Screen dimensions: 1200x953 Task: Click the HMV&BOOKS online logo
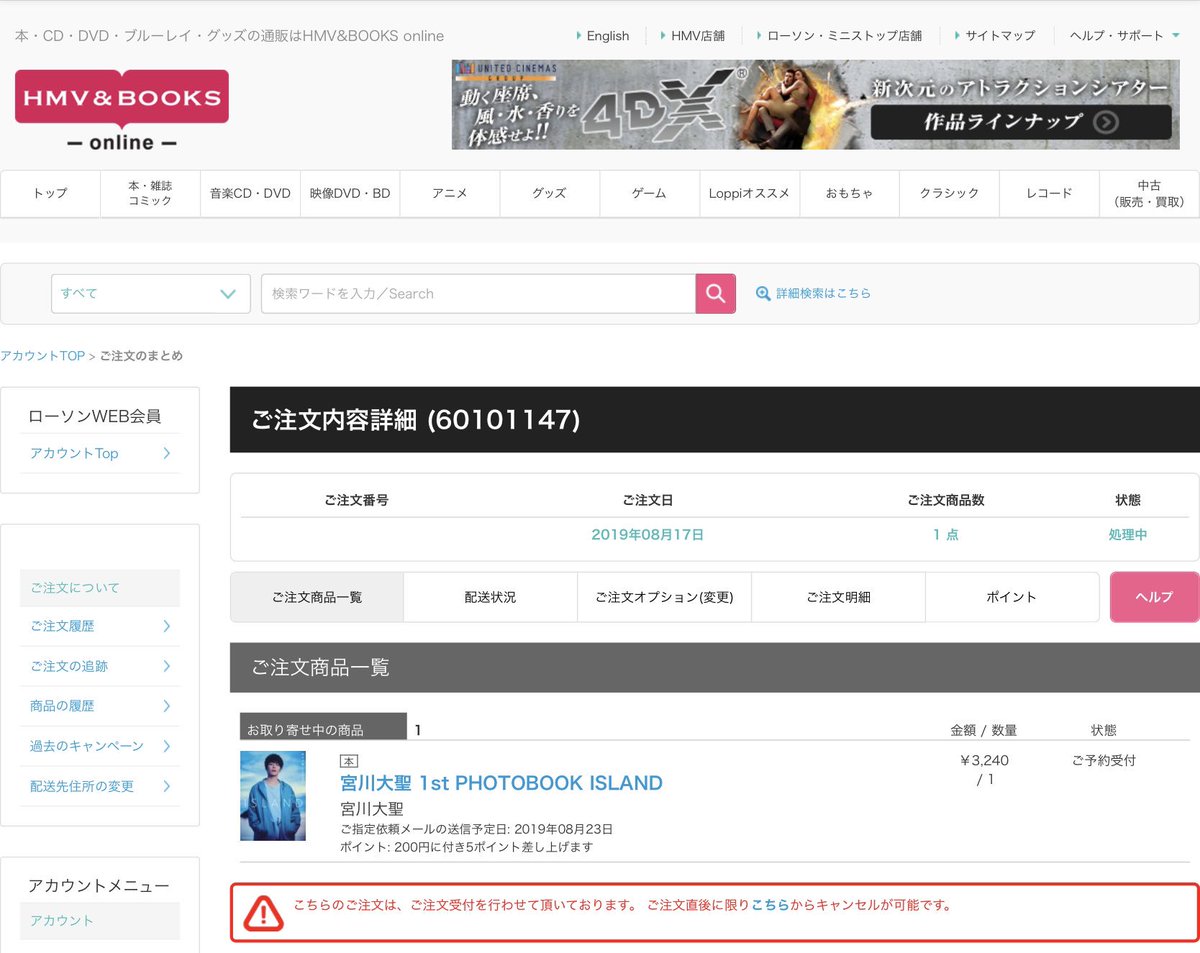[122, 110]
